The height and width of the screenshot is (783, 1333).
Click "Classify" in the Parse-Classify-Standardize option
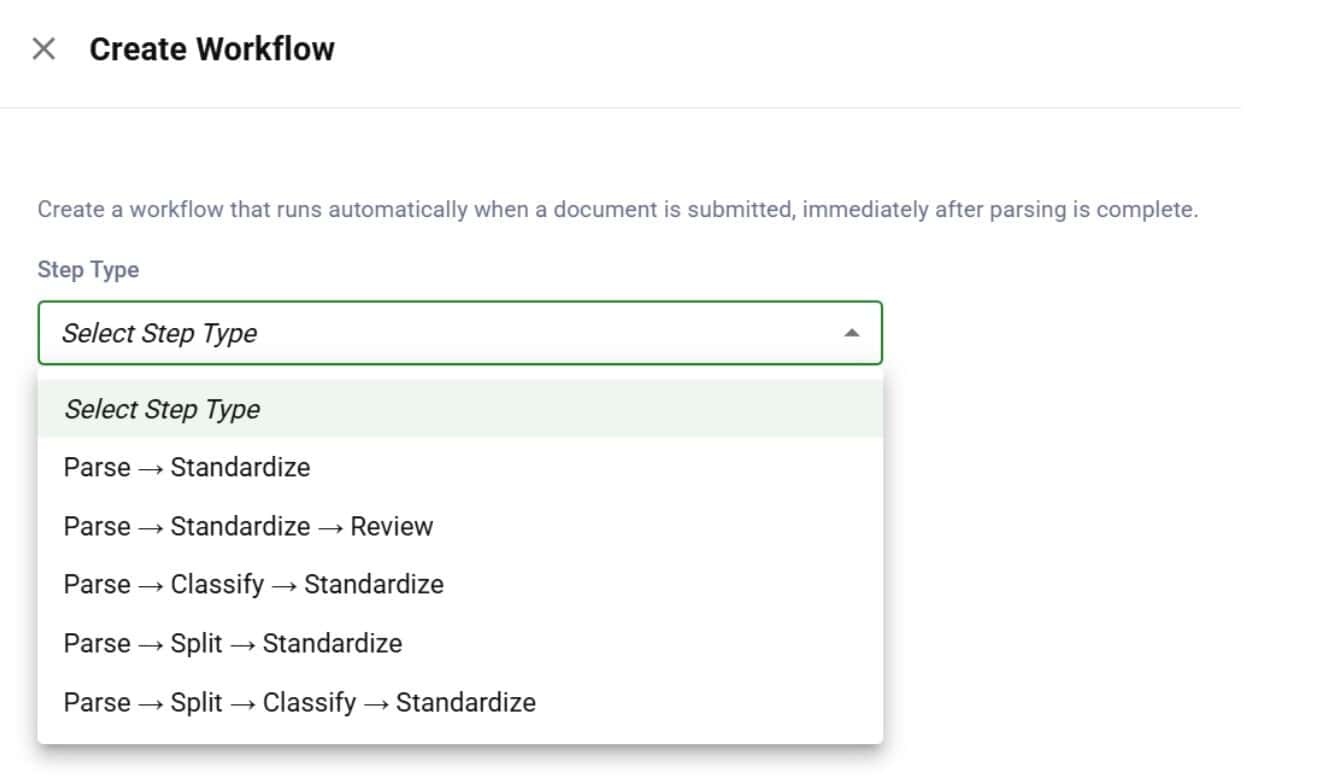click(217, 584)
